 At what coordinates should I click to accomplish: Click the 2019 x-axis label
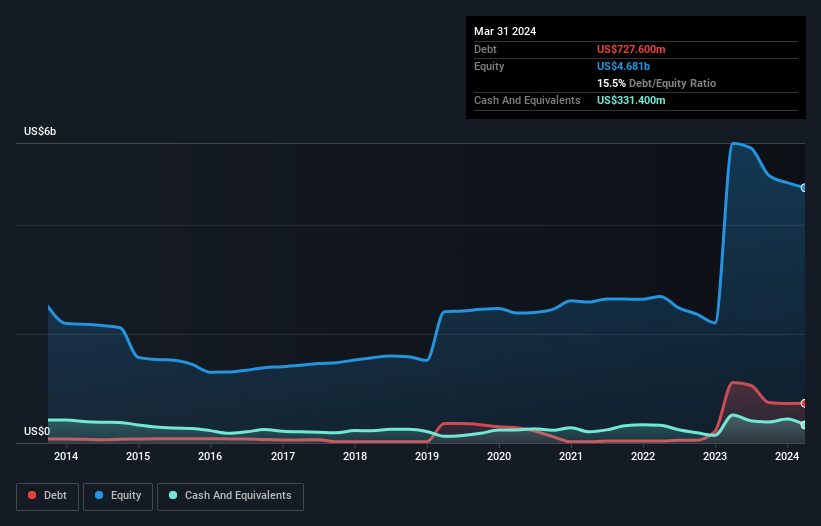point(427,456)
